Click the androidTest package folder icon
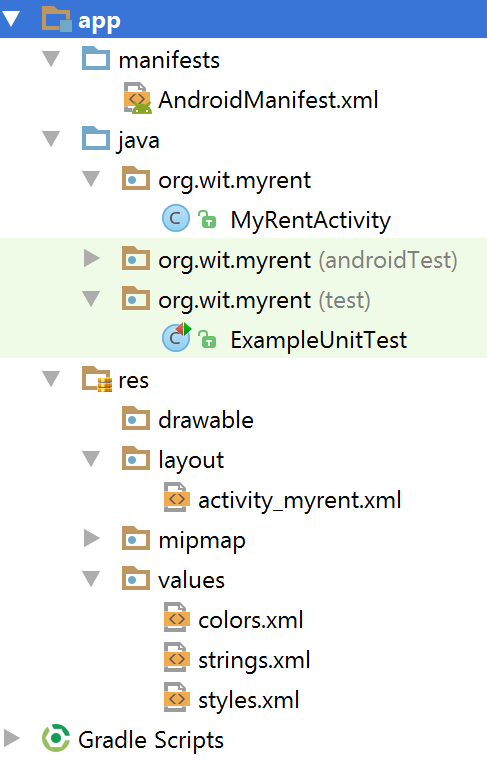The width and height of the screenshot is (487, 763). tap(136, 258)
